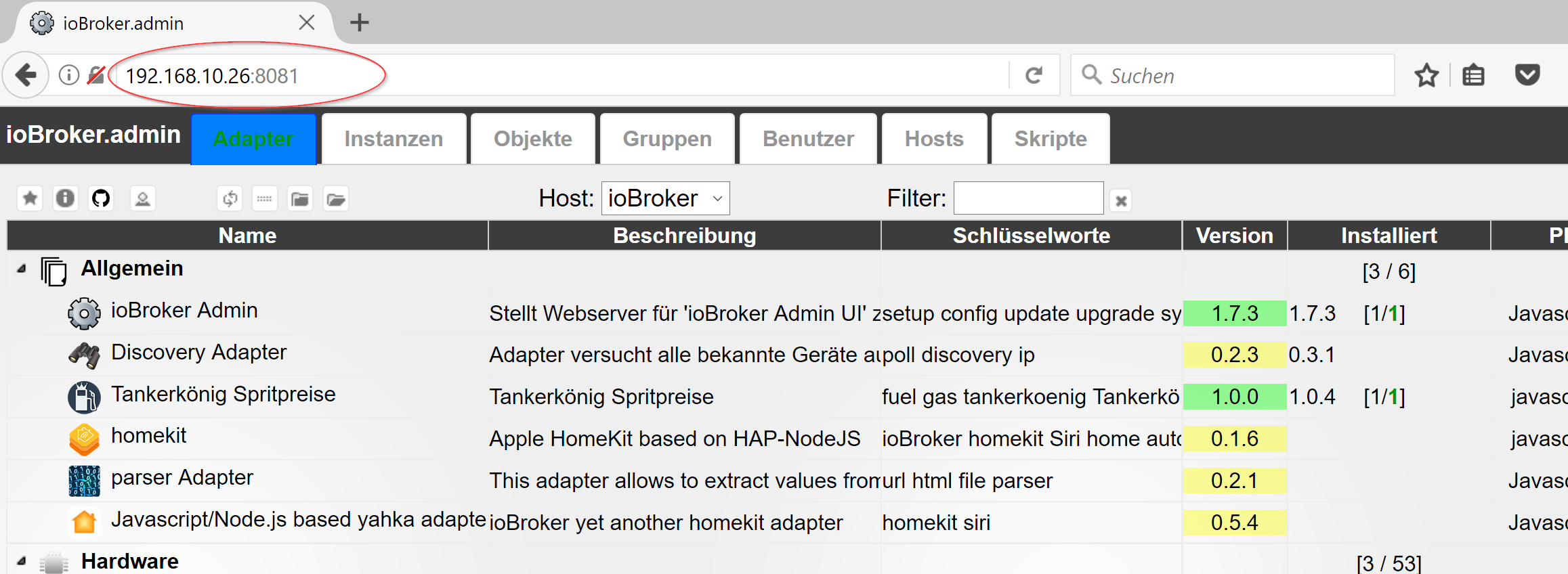Image resolution: width=1568 pixels, height=574 pixels.
Task: Click the browser back button
Action: click(x=26, y=75)
